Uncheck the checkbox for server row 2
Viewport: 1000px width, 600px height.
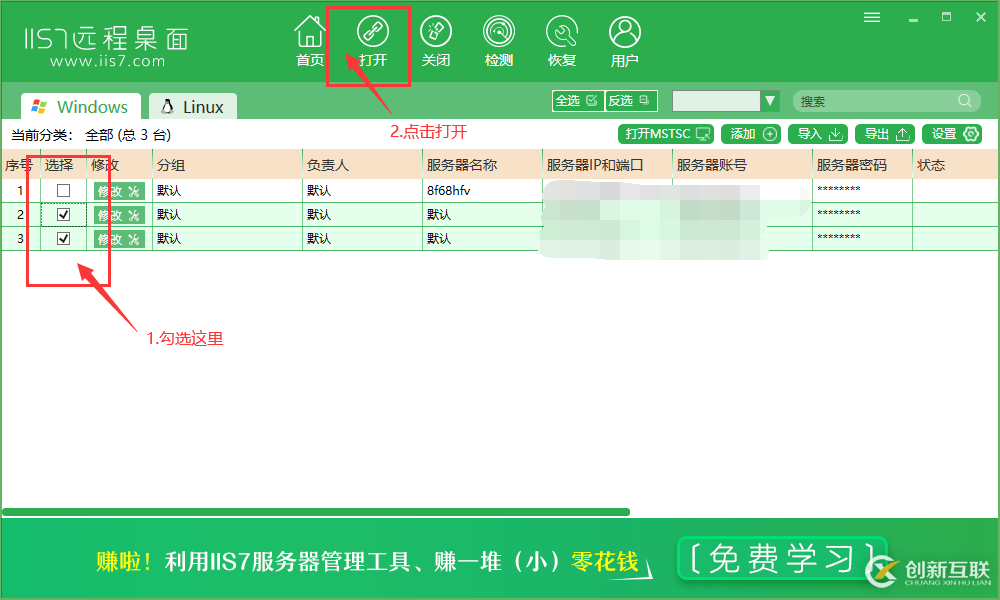pos(63,214)
